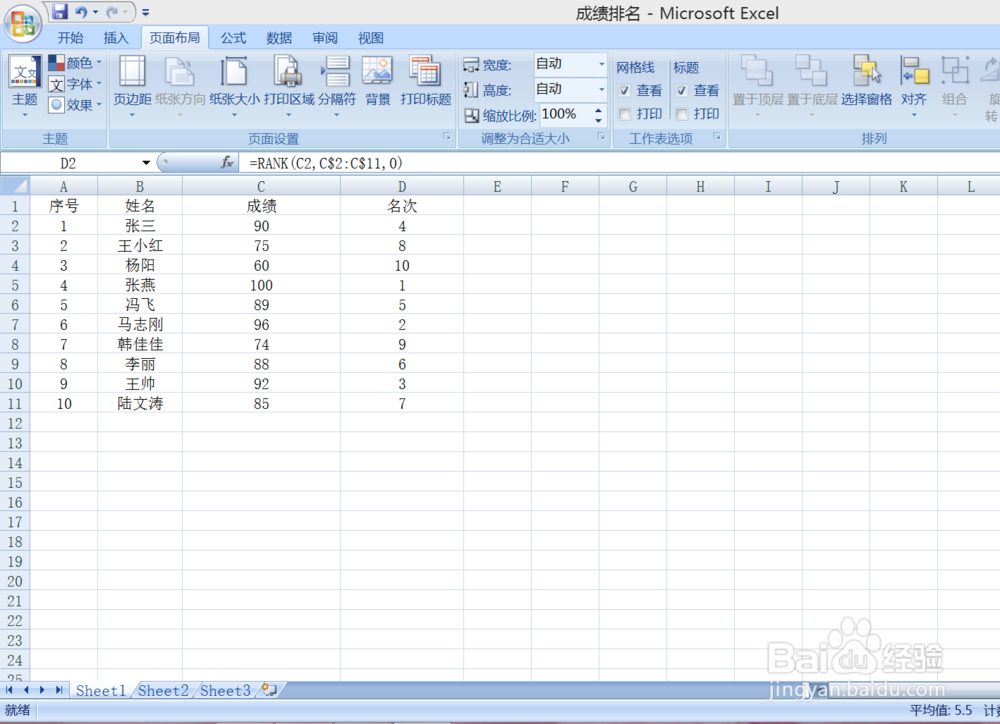Add a sheet Background (背景)
The width and height of the screenshot is (1000, 724).
click(377, 85)
